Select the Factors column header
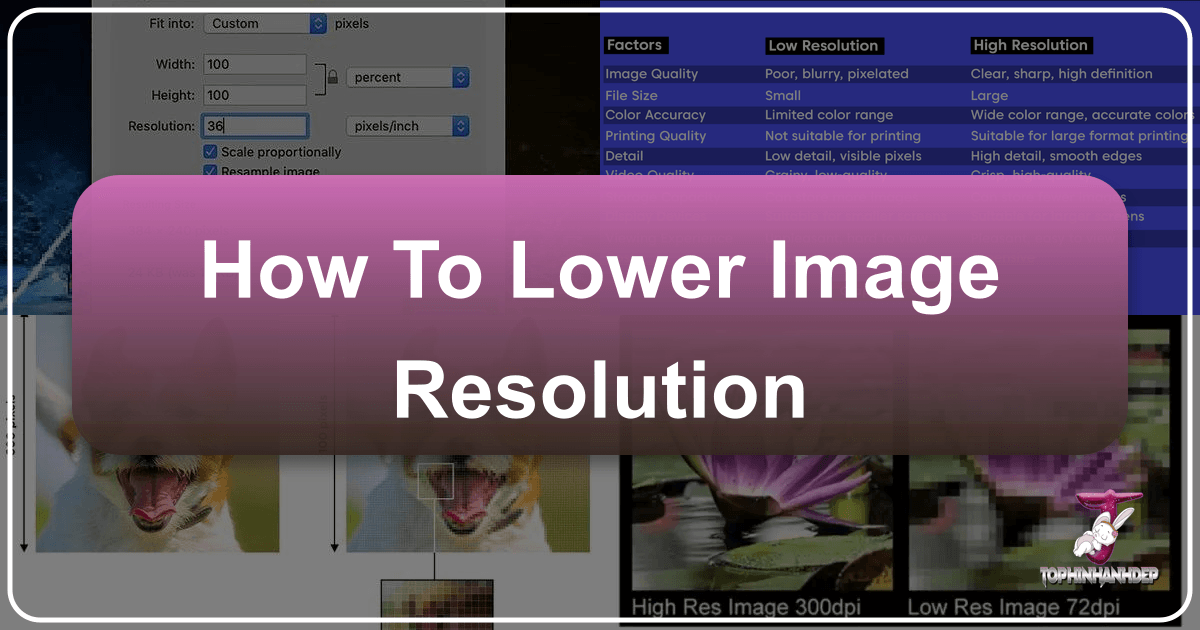The height and width of the screenshot is (630, 1200). click(634, 45)
